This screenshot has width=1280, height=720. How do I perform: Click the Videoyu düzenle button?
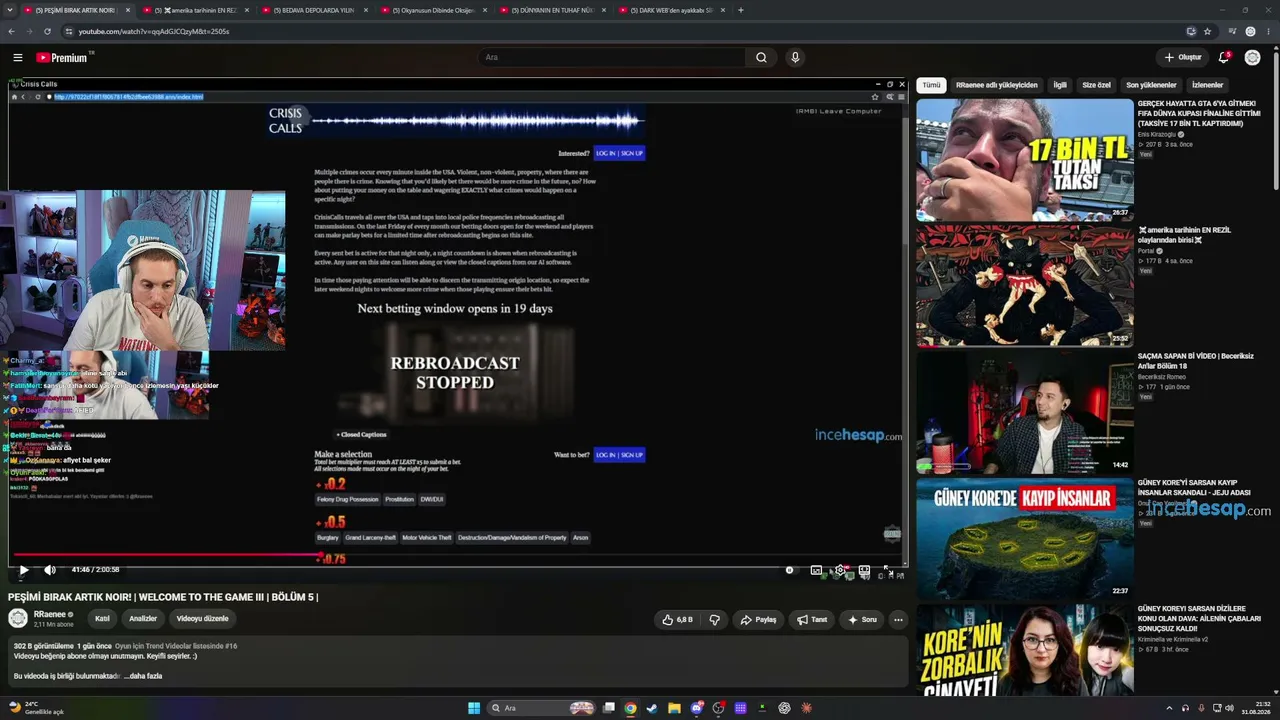[x=203, y=619]
